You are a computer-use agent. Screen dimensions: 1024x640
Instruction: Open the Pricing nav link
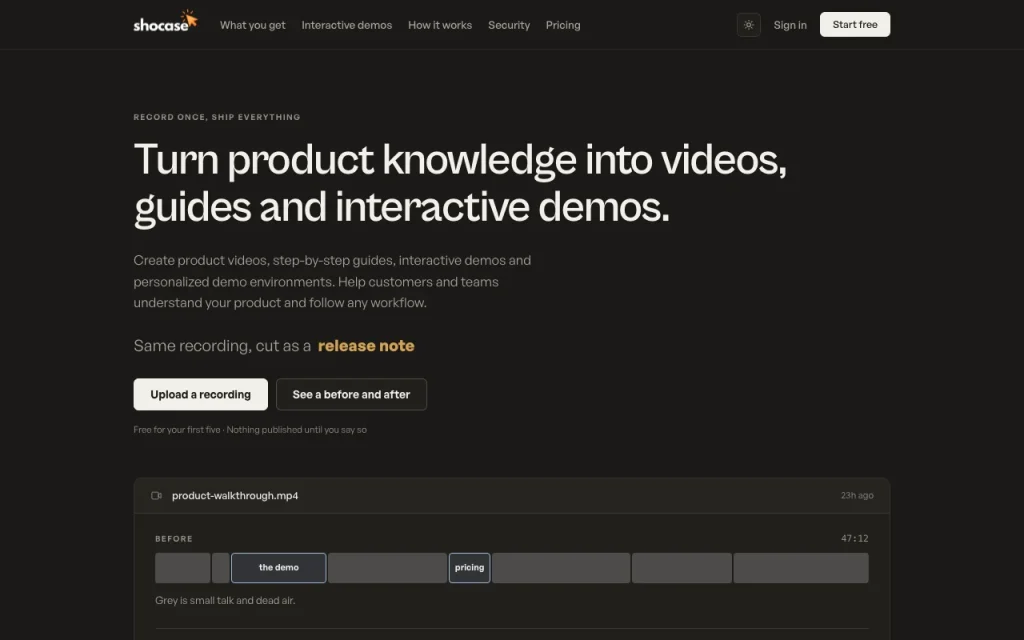coord(563,25)
